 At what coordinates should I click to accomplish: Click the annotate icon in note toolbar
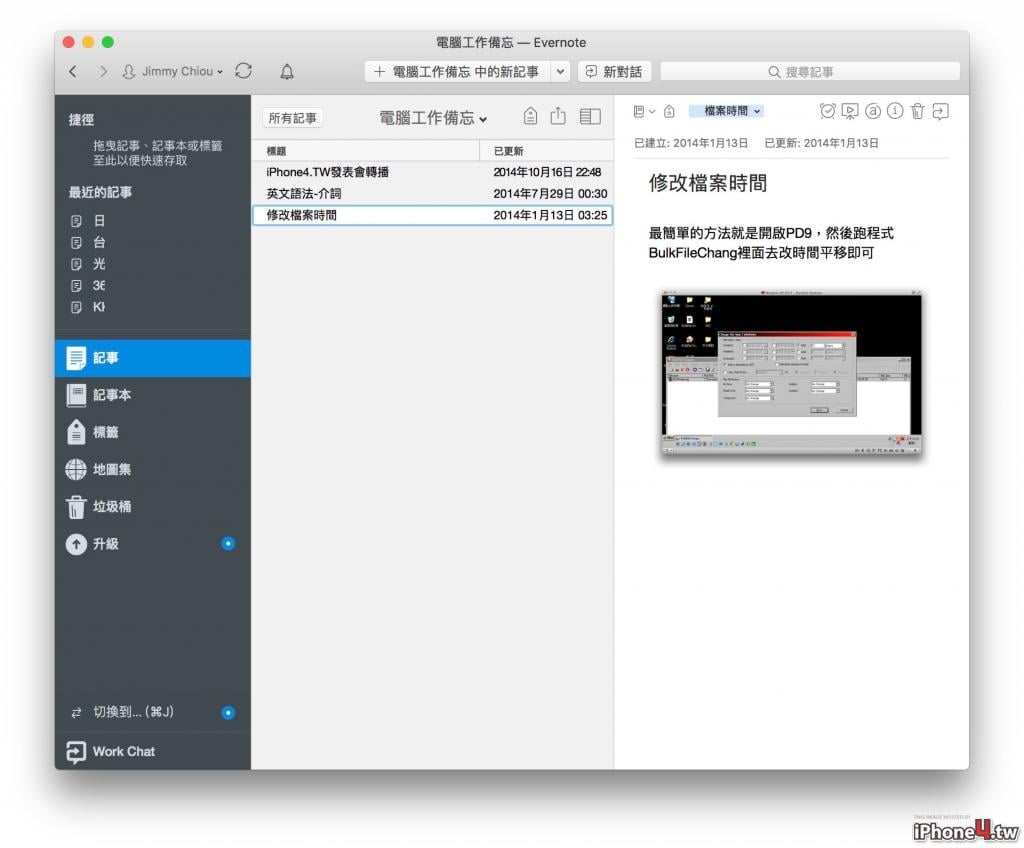tap(872, 111)
